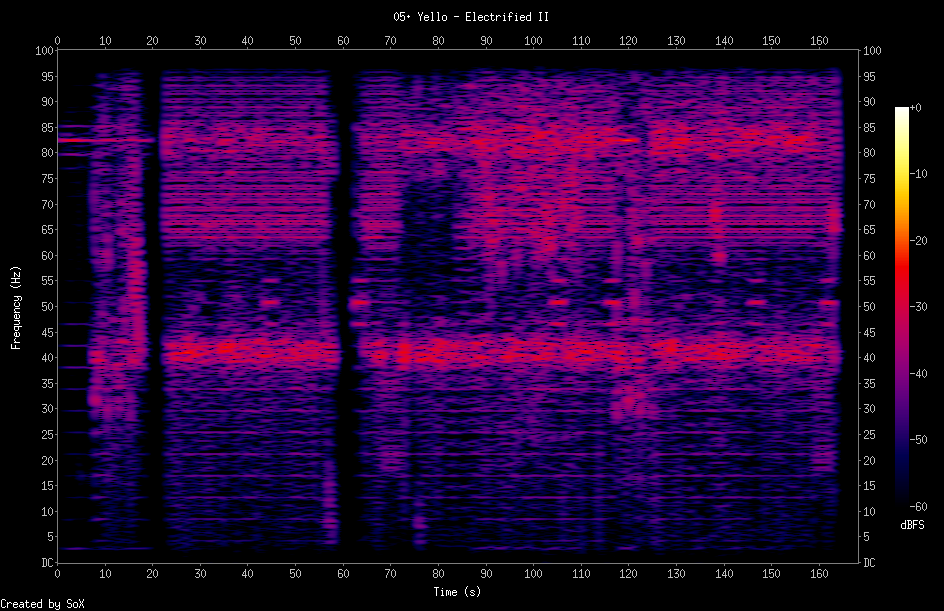Click the "Created by SoX" caption
Viewport: 944px width, 611px height.
tap(42, 604)
